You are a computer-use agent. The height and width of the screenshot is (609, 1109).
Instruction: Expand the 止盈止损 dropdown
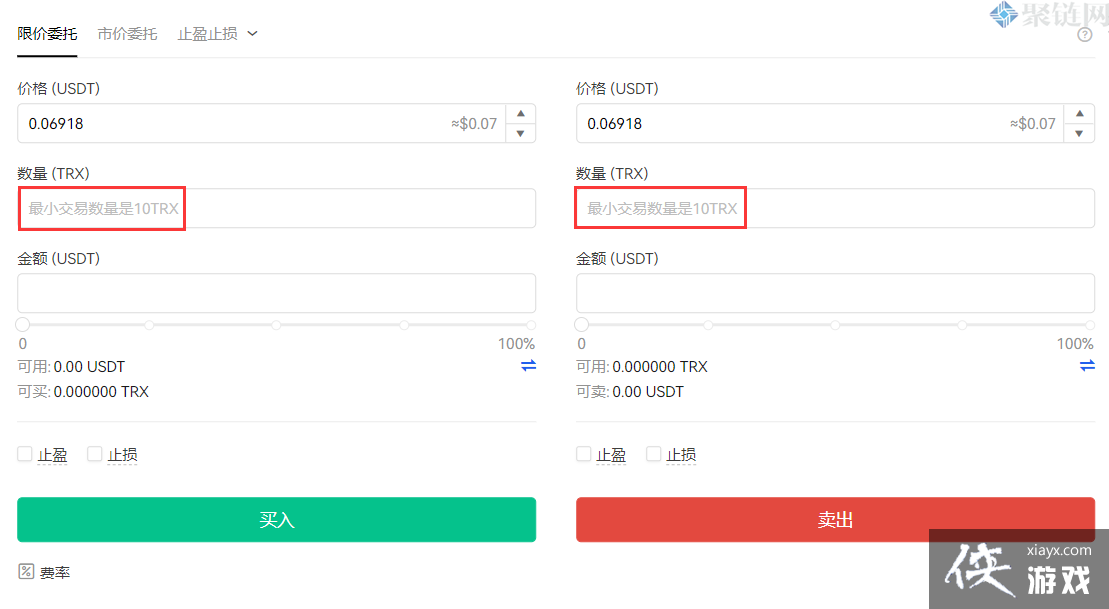[218, 33]
